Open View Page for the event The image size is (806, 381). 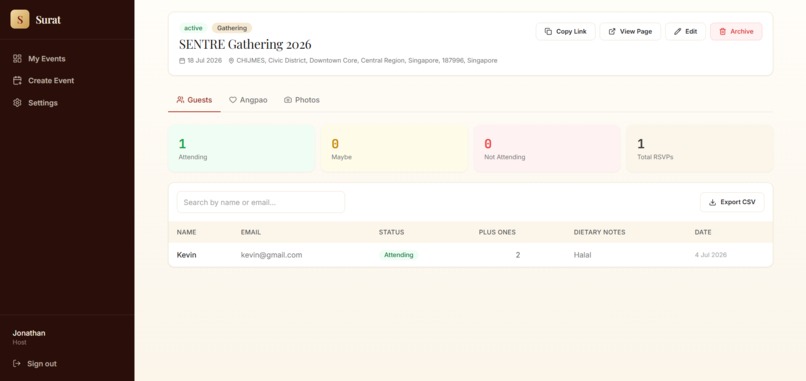[x=630, y=31]
